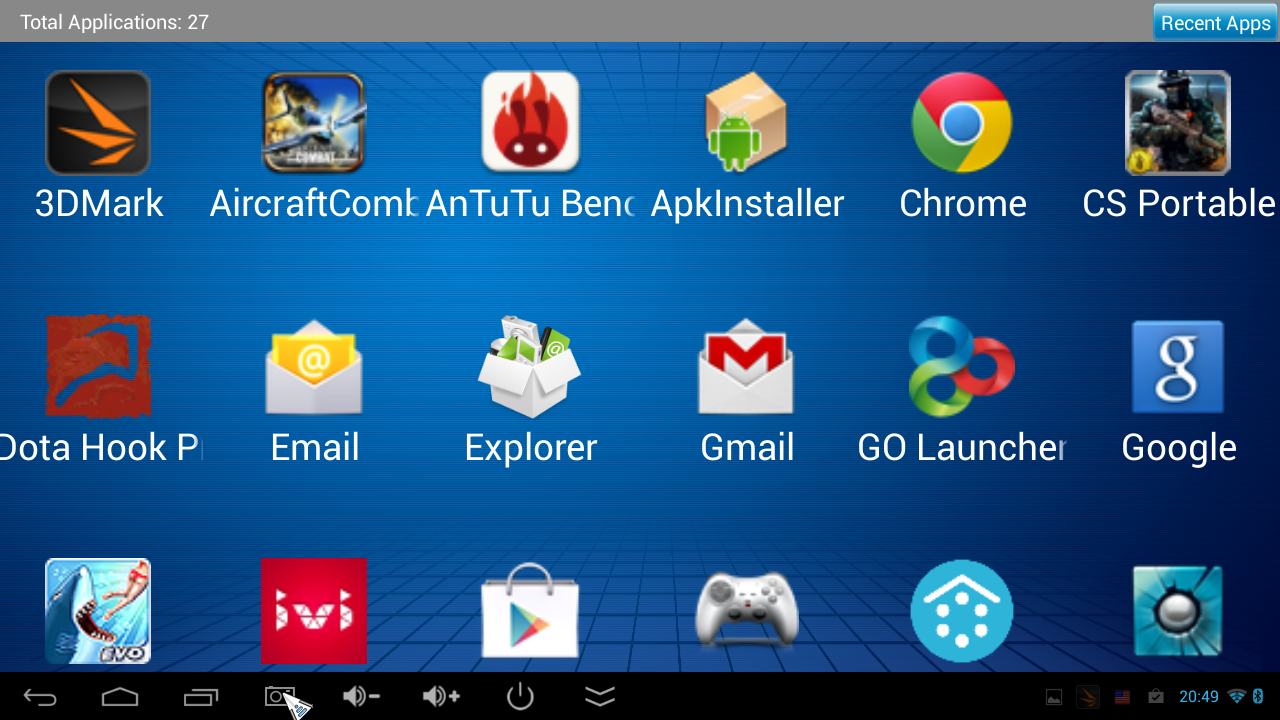Viewport: 1280px width, 720px height.
Task: Tap the Home navigation button
Action: click(120, 696)
